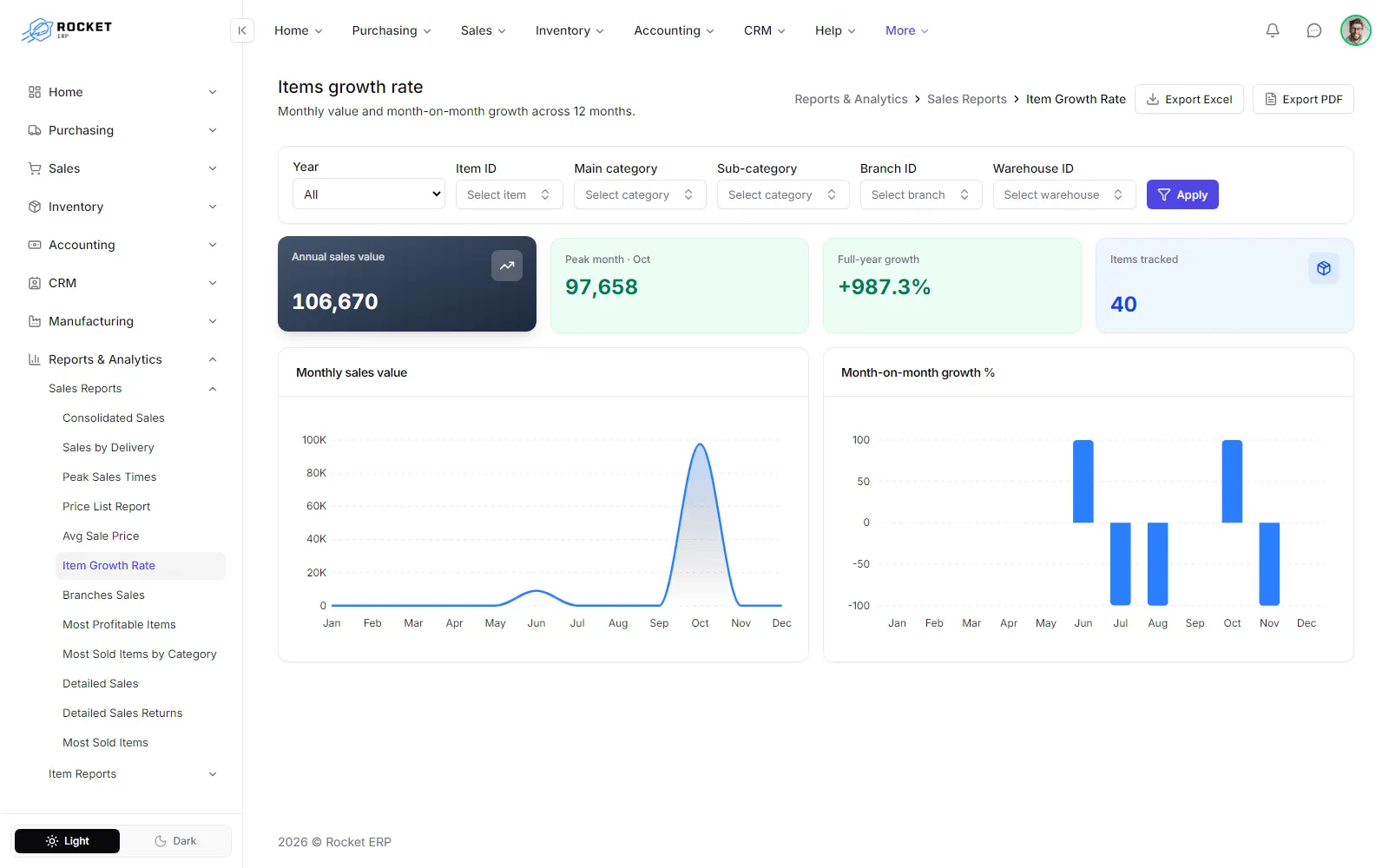Screen dimensions: 1389x868
Task: Click the Nov bar in growth chart
Action: (1269, 563)
